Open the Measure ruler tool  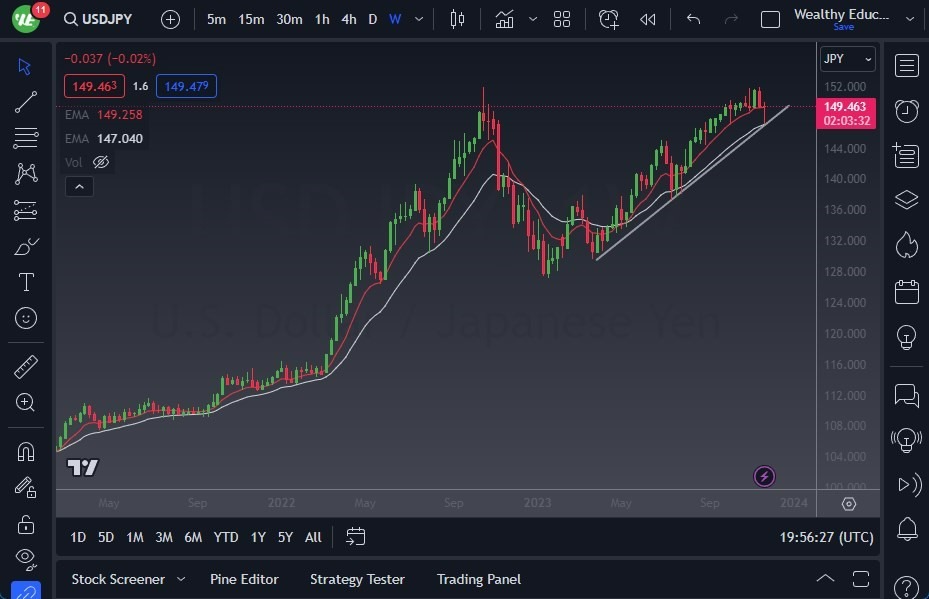[x=25, y=367]
